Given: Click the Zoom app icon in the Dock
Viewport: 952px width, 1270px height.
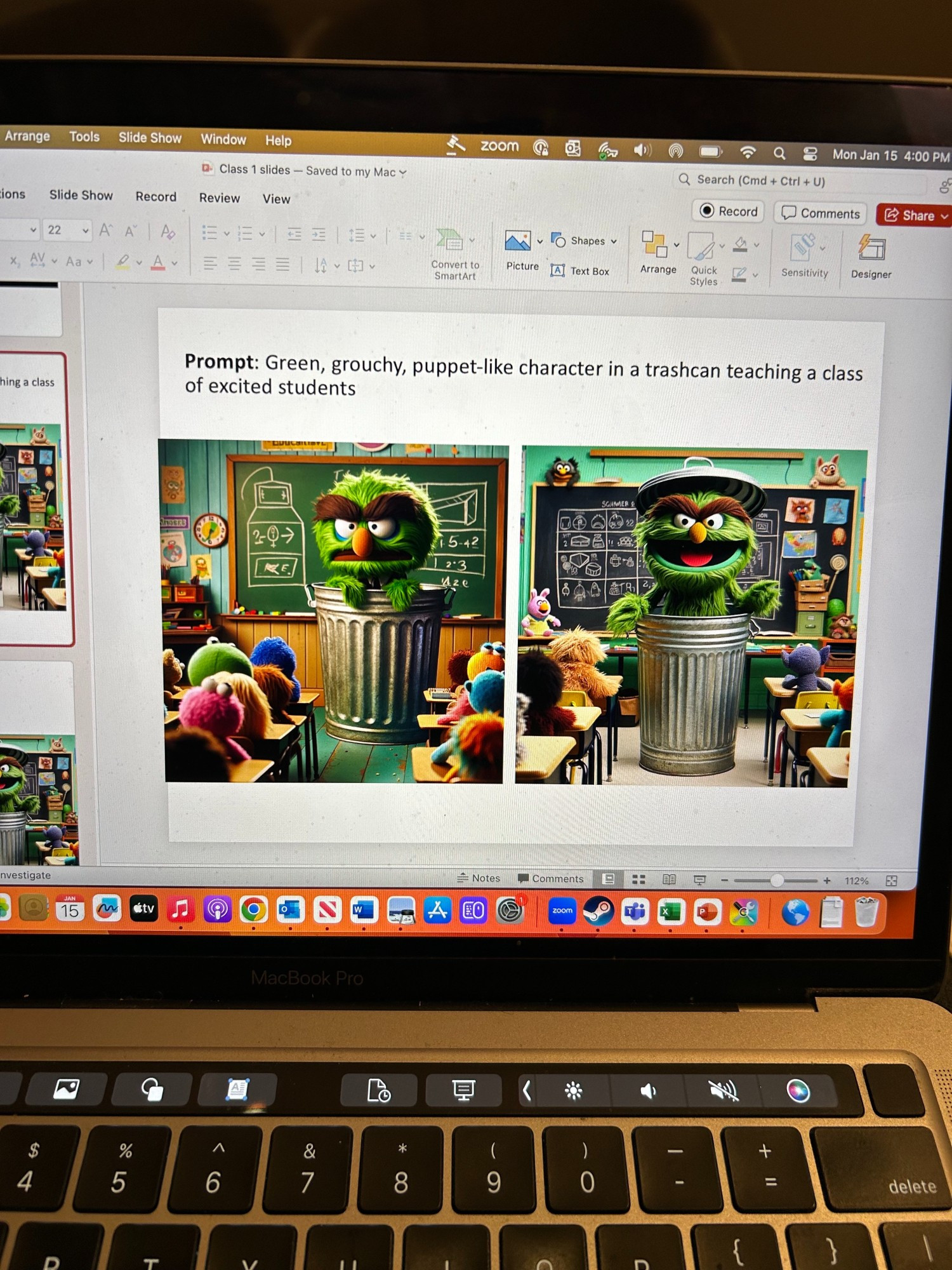Looking at the screenshot, I should pyautogui.click(x=562, y=911).
